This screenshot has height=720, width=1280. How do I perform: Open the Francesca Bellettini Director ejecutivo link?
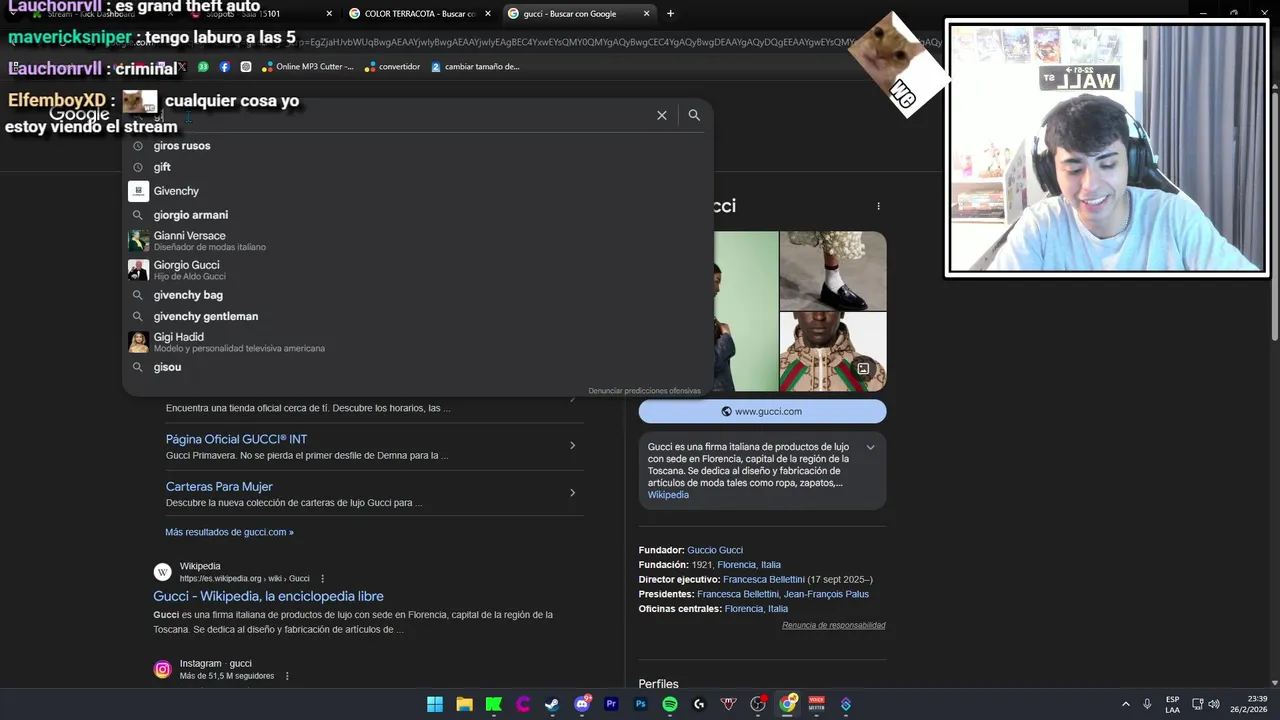(x=764, y=580)
